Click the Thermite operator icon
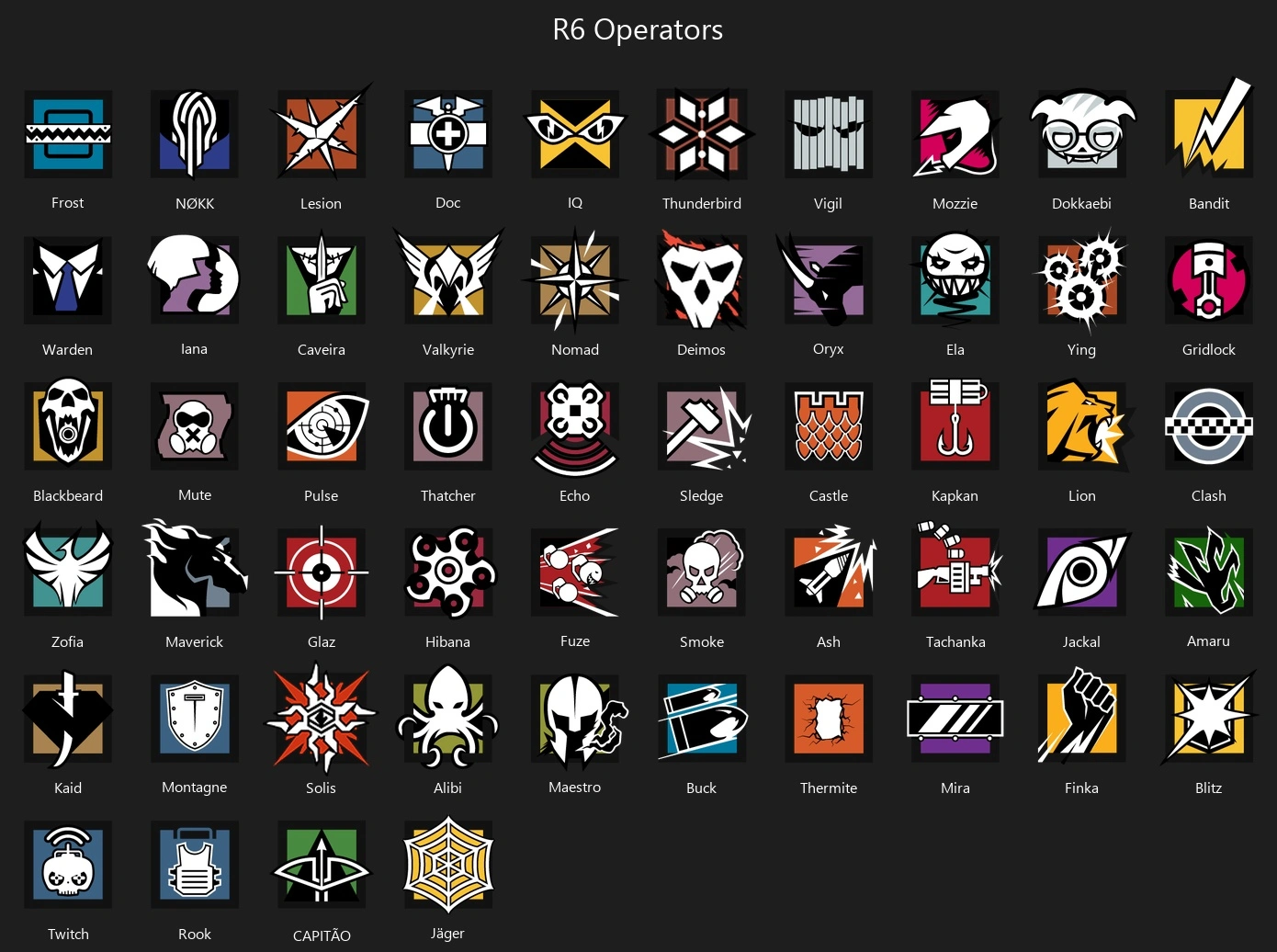1277x952 pixels. [829, 719]
